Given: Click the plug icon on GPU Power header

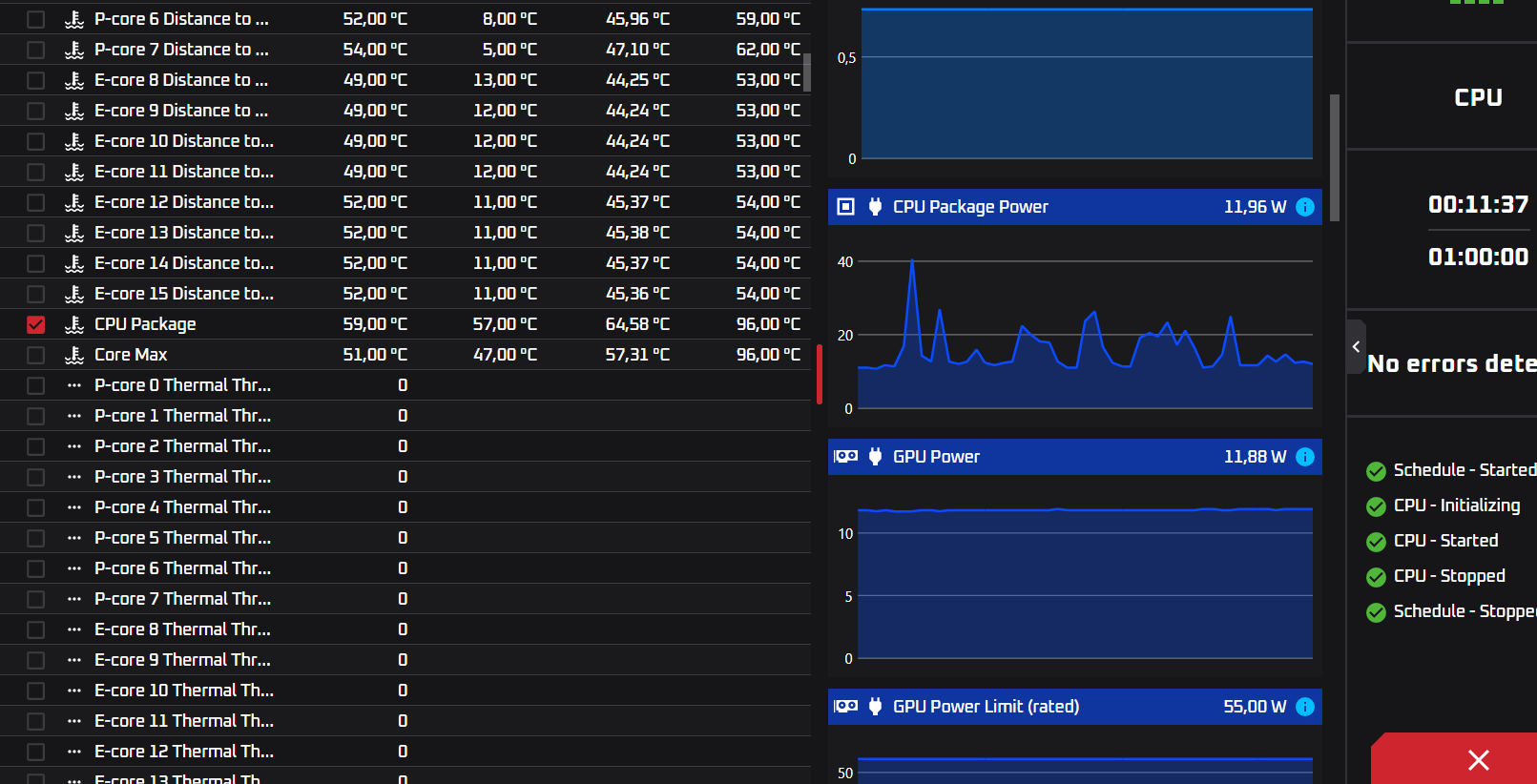Looking at the screenshot, I should 875,457.
